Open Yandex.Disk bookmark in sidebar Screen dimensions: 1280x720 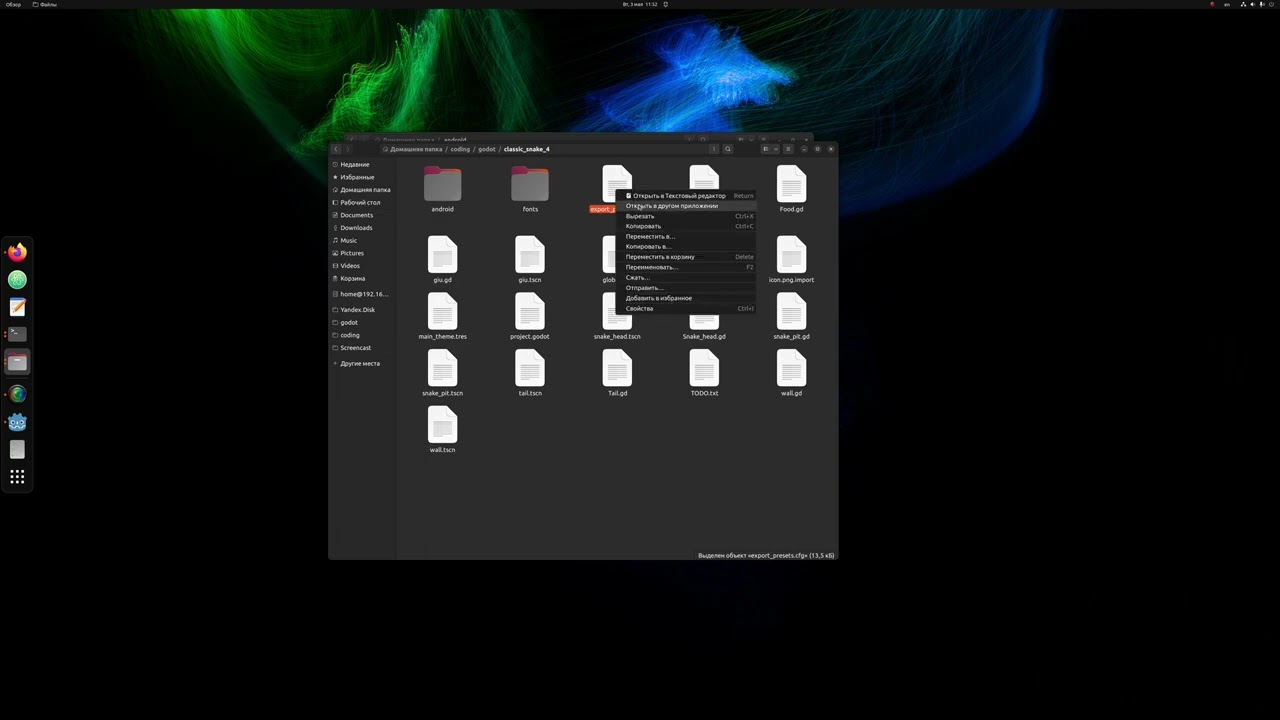(362, 310)
